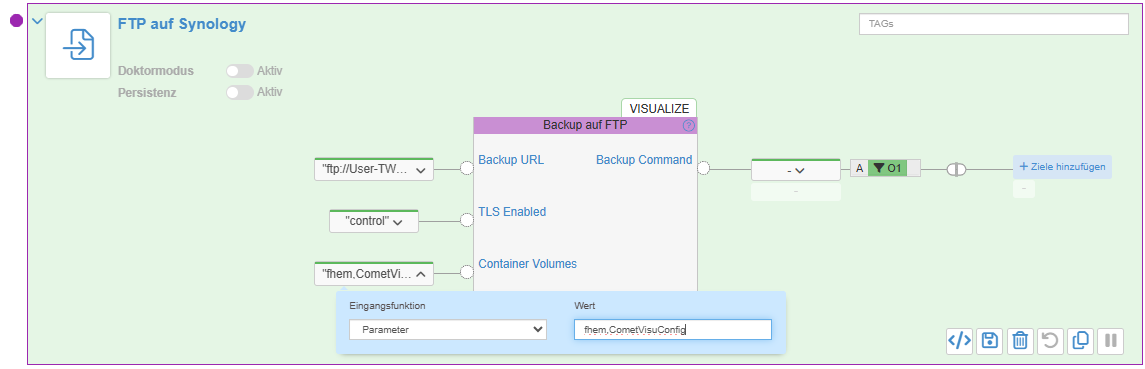Collapse the FTP auf Synology logic cell
Viewport: 1145px width, 369px height.
coord(37,20)
